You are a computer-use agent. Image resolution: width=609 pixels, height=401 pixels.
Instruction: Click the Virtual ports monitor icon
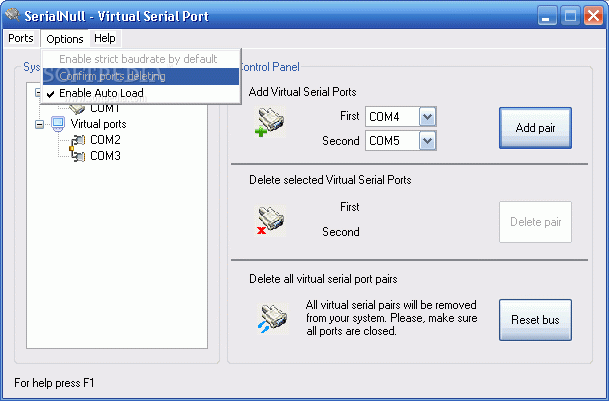pos(58,124)
